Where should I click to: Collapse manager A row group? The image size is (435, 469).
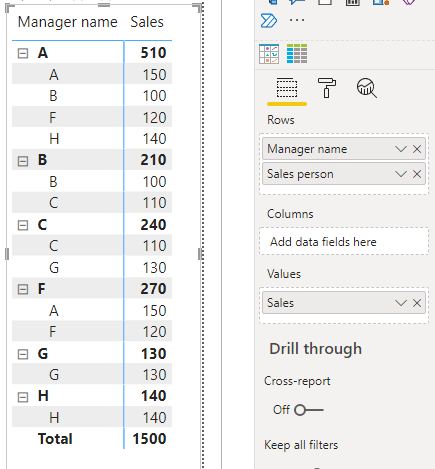click(23, 53)
